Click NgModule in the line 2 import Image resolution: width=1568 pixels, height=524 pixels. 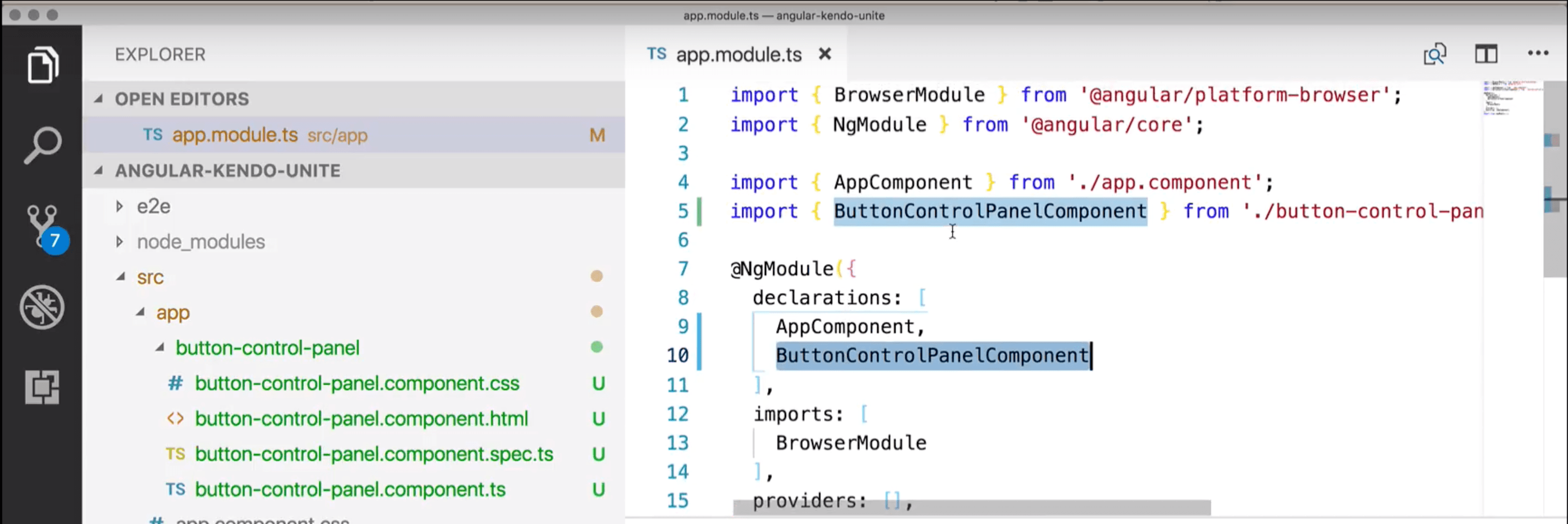[x=880, y=125]
